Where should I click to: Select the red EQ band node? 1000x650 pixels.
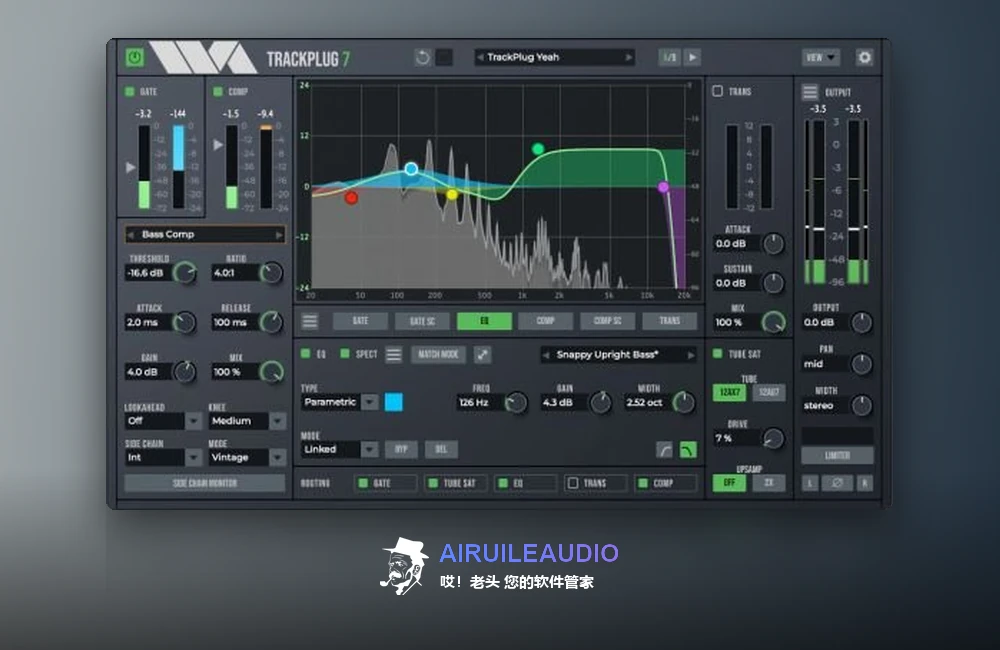pyautogui.click(x=351, y=198)
